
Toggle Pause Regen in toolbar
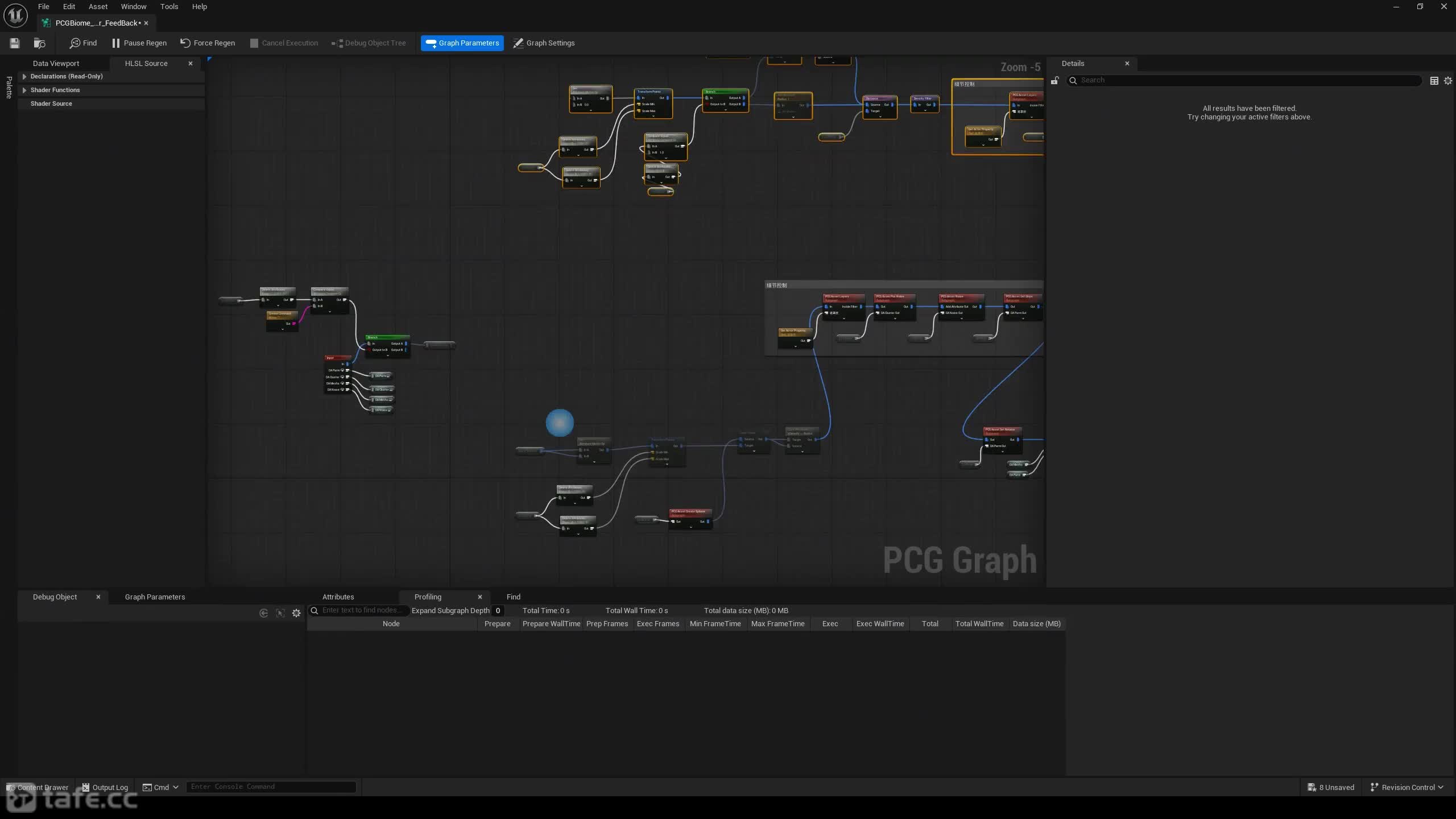tap(139, 43)
